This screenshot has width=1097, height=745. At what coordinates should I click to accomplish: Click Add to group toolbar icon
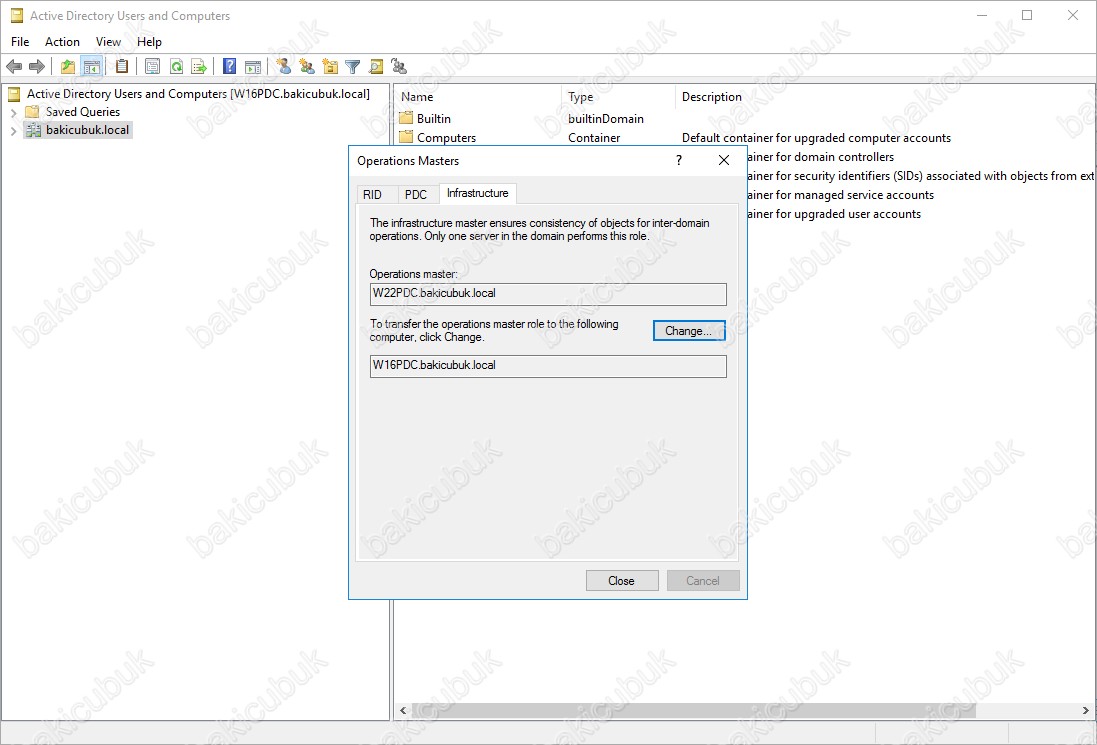click(x=399, y=66)
